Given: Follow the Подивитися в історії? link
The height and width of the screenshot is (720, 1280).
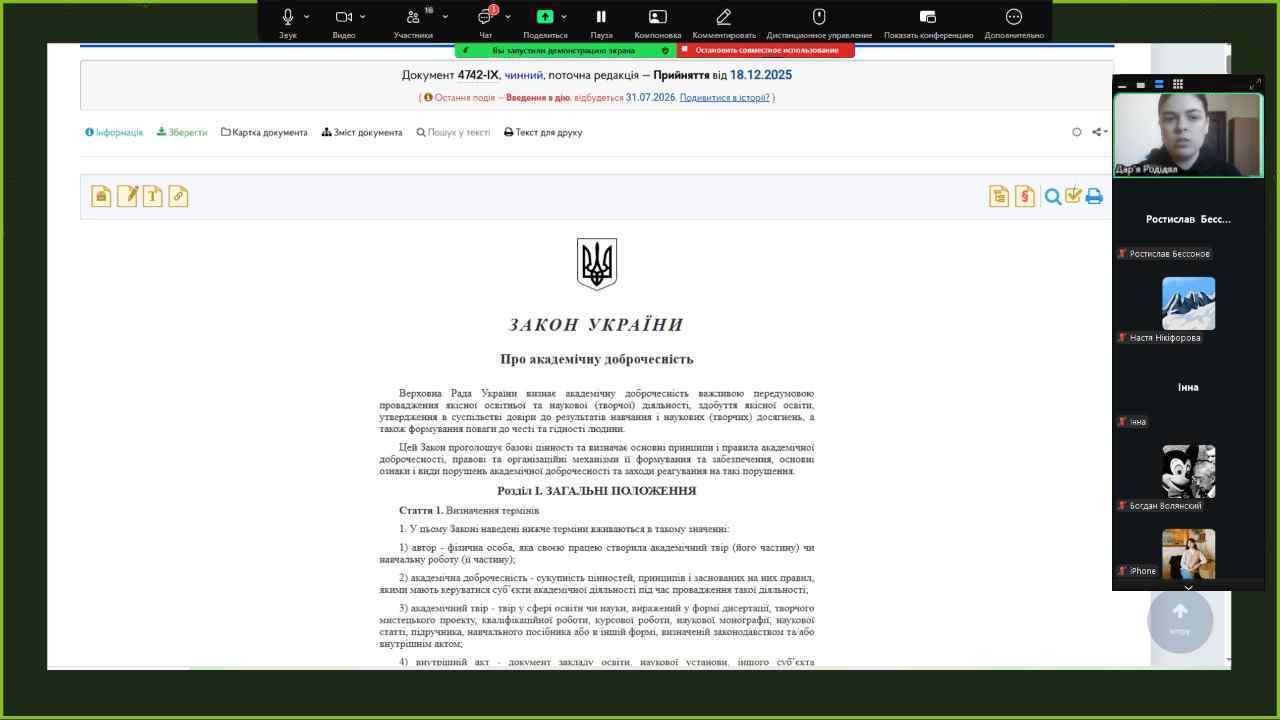Looking at the screenshot, I should 724,98.
